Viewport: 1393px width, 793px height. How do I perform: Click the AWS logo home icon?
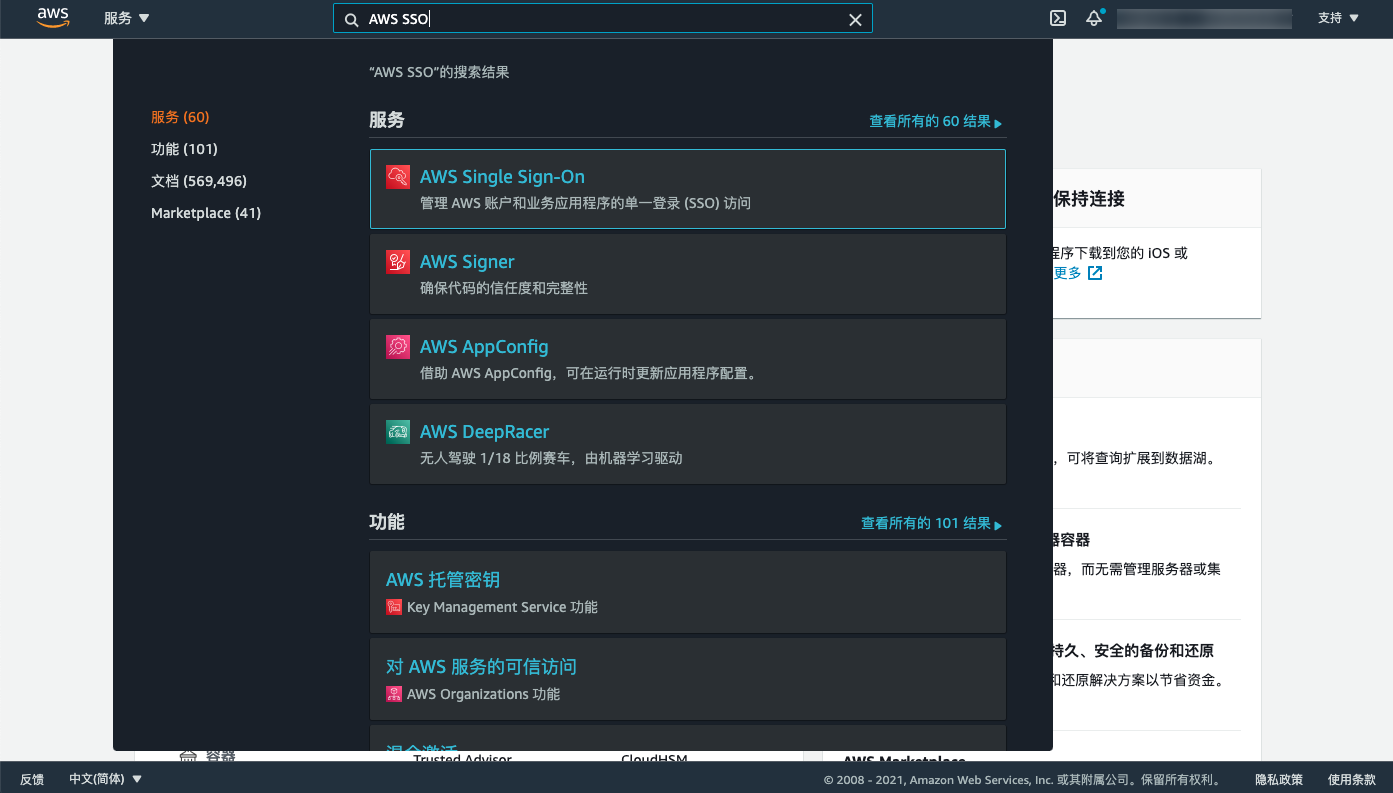point(52,18)
